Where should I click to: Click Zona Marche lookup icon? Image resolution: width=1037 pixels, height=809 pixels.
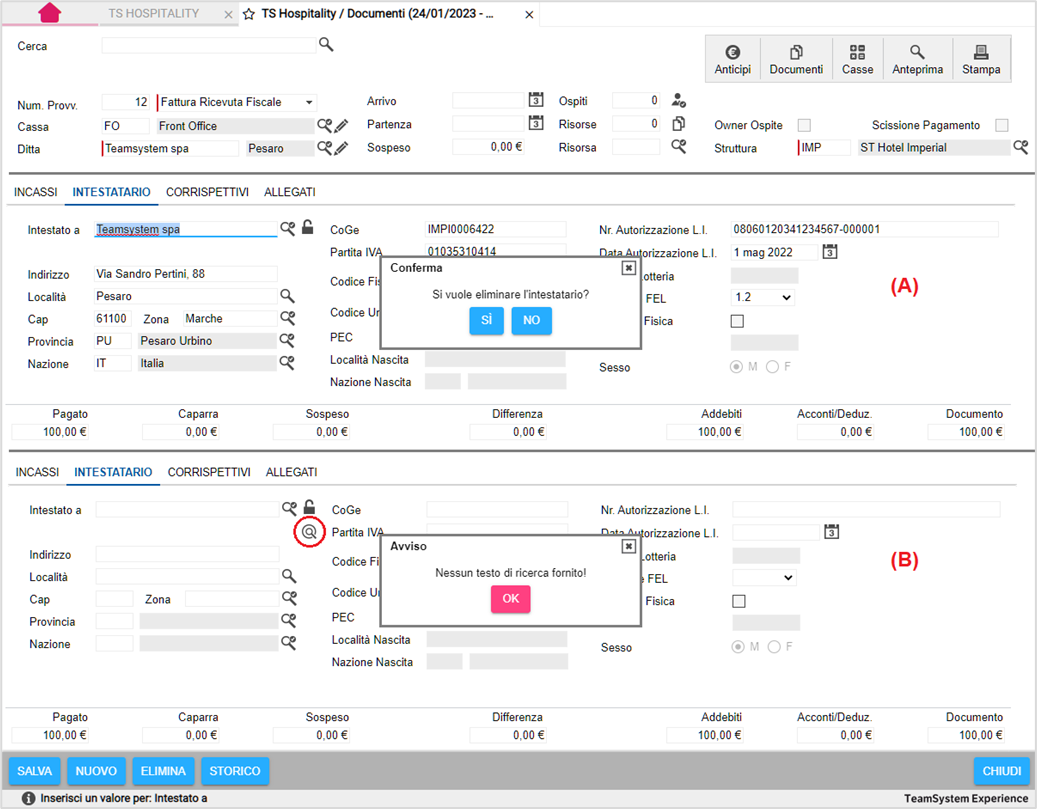coord(287,318)
